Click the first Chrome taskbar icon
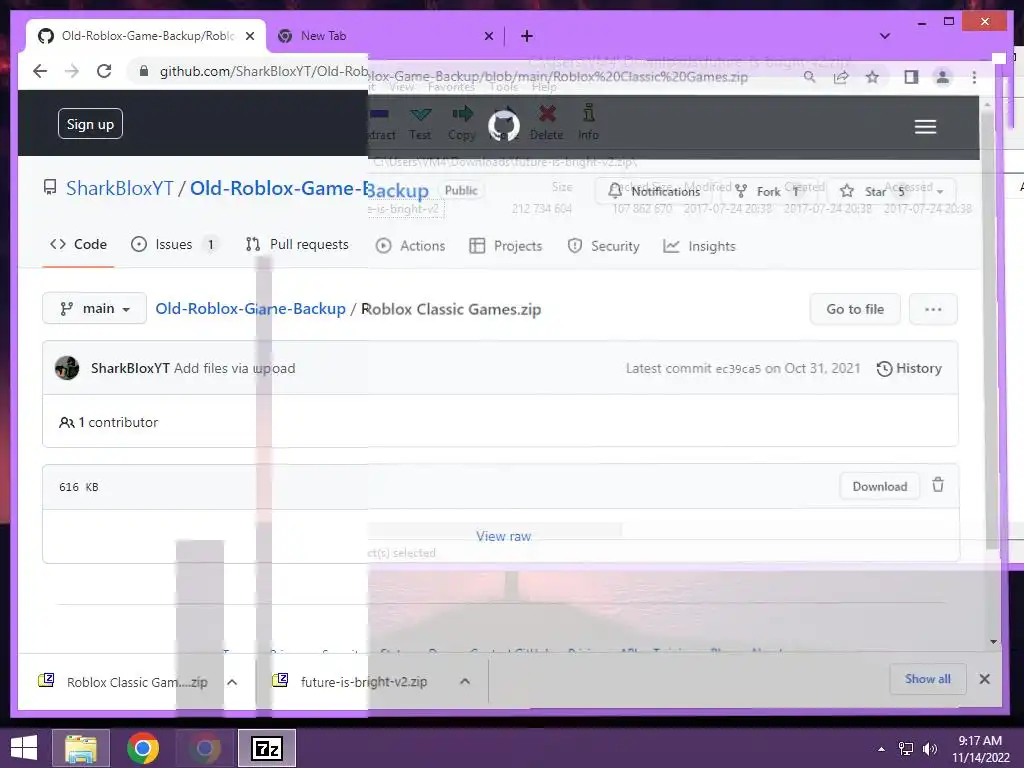The image size is (1024, 768). [142, 748]
